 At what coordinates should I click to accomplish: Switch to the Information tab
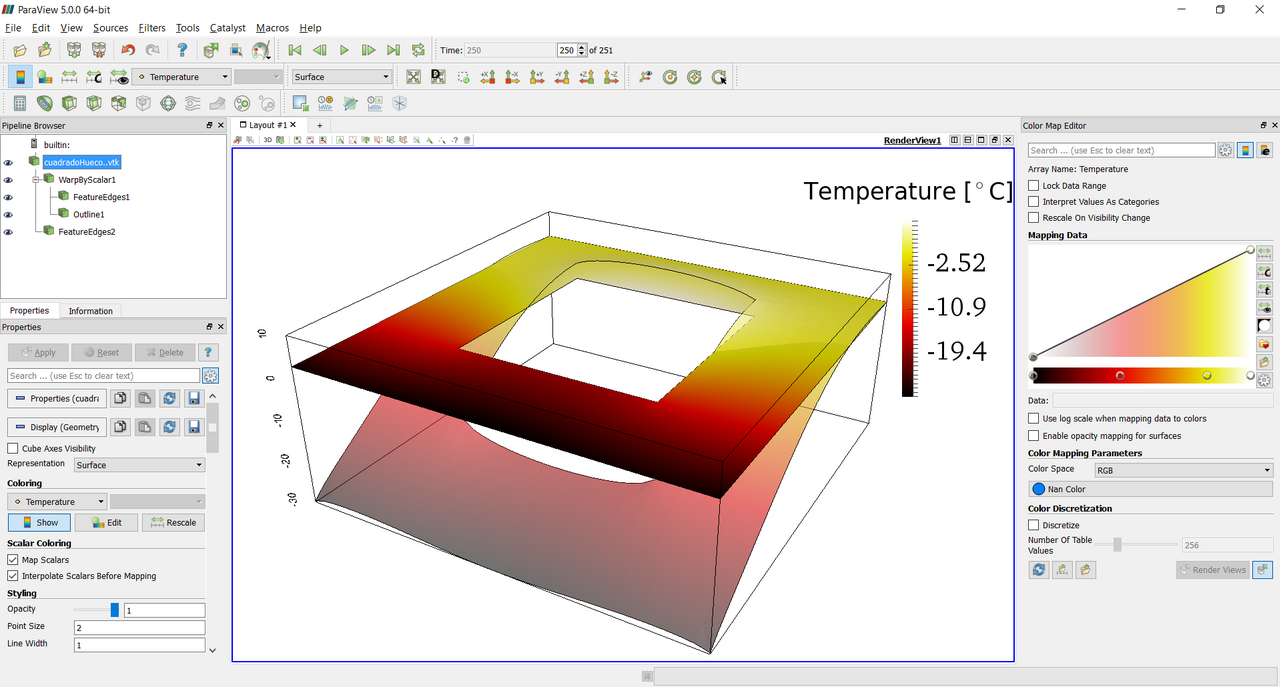[x=90, y=311]
